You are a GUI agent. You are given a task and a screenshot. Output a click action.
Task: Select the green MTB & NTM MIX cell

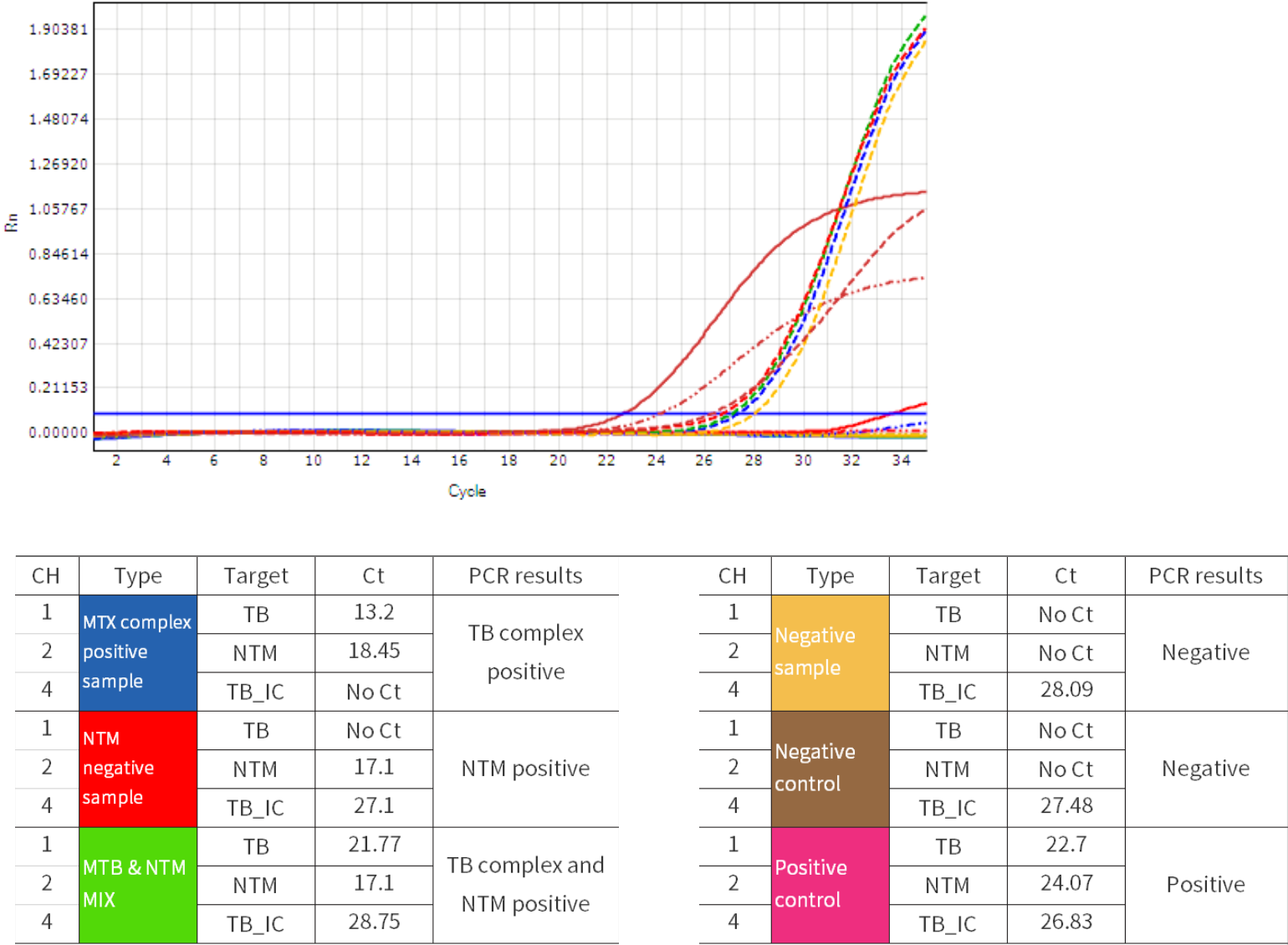pyautogui.click(x=138, y=885)
